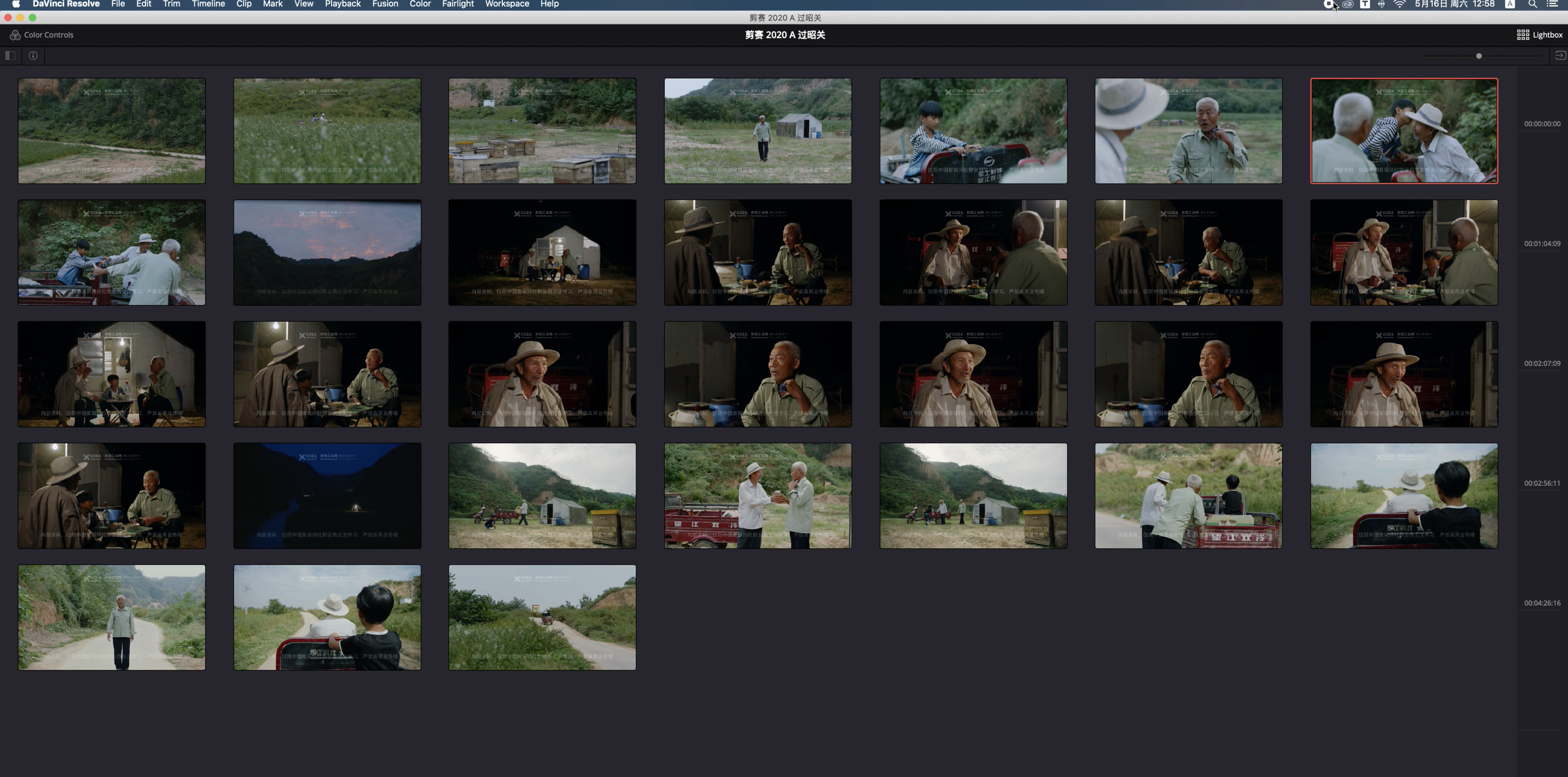Click the input source A indicator
Viewport: 1568px width, 777px height.
tap(1510, 4)
